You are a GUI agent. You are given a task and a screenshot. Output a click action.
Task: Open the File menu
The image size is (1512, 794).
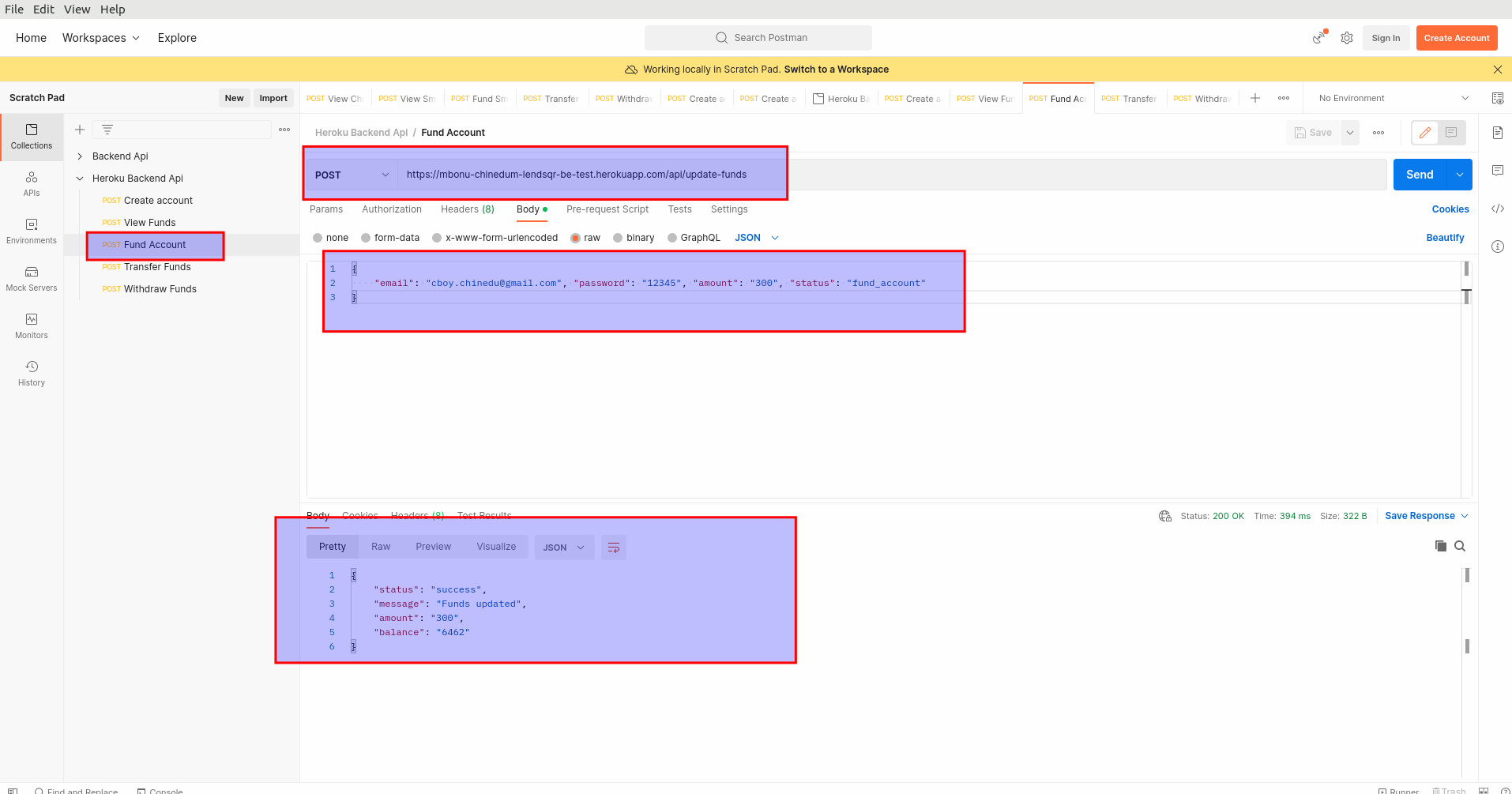(x=14, y=9)
